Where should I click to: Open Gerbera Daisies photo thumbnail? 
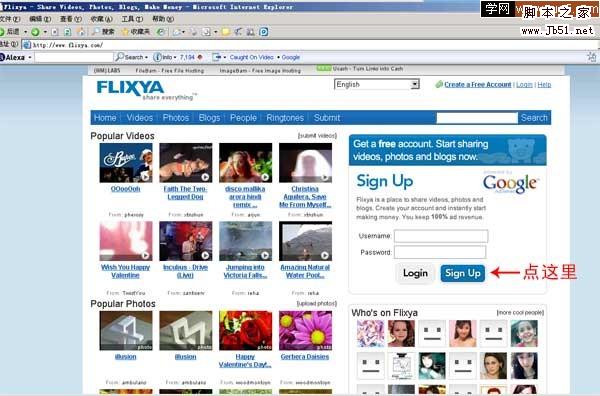click(305, 330)
